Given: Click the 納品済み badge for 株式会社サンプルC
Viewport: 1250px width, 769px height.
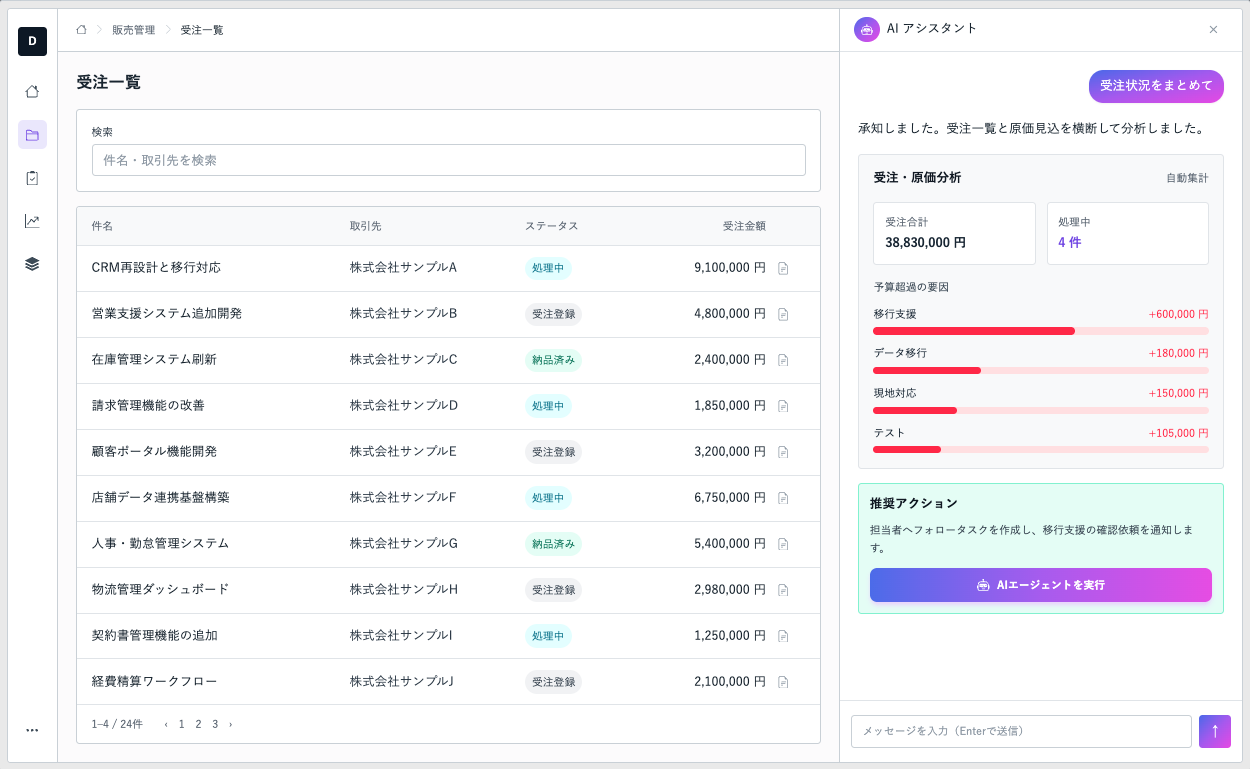Looking at the screenshot, I should tap(553, 360).
